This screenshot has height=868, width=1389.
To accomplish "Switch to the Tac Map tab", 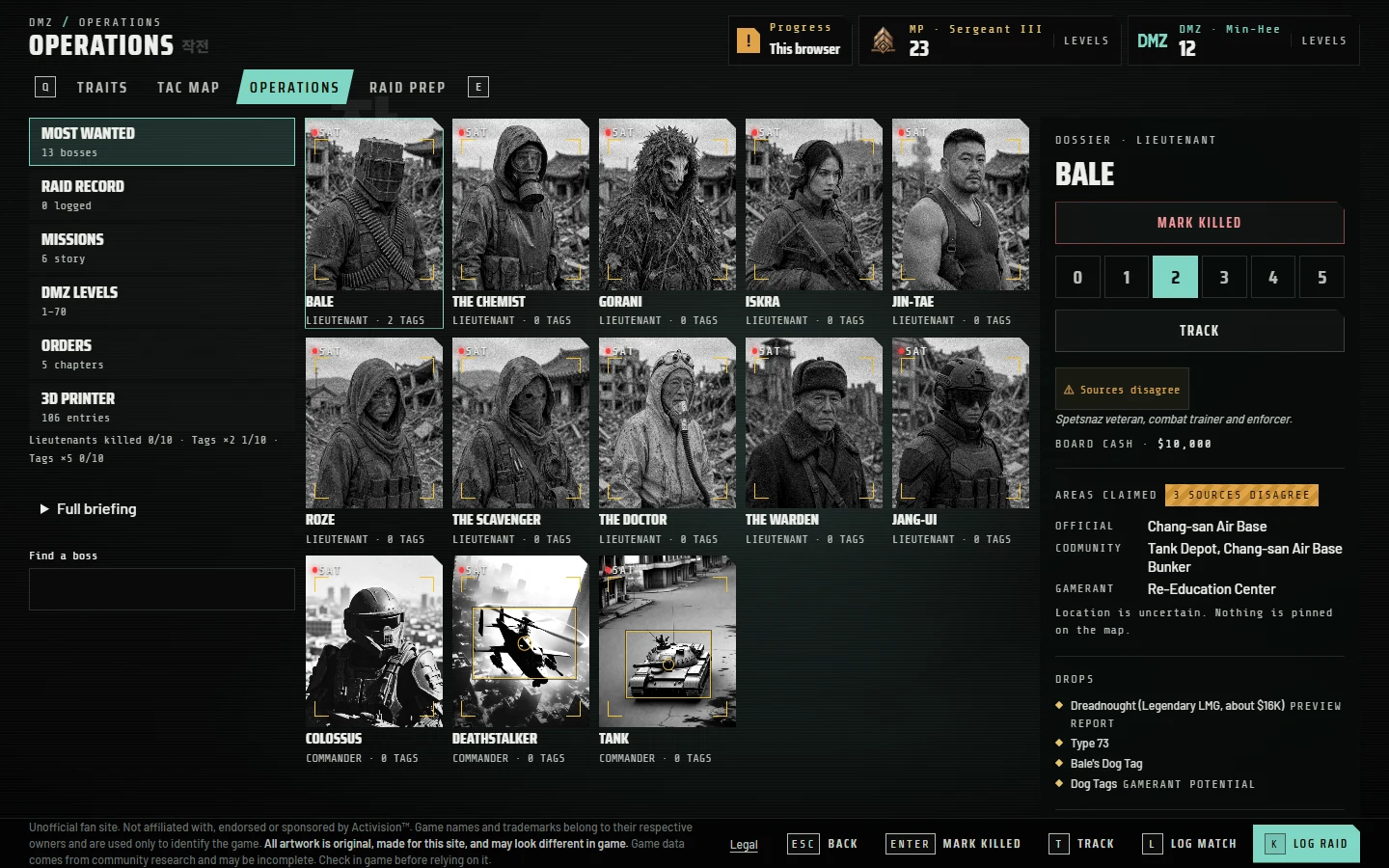I will [x=188, y=87].
